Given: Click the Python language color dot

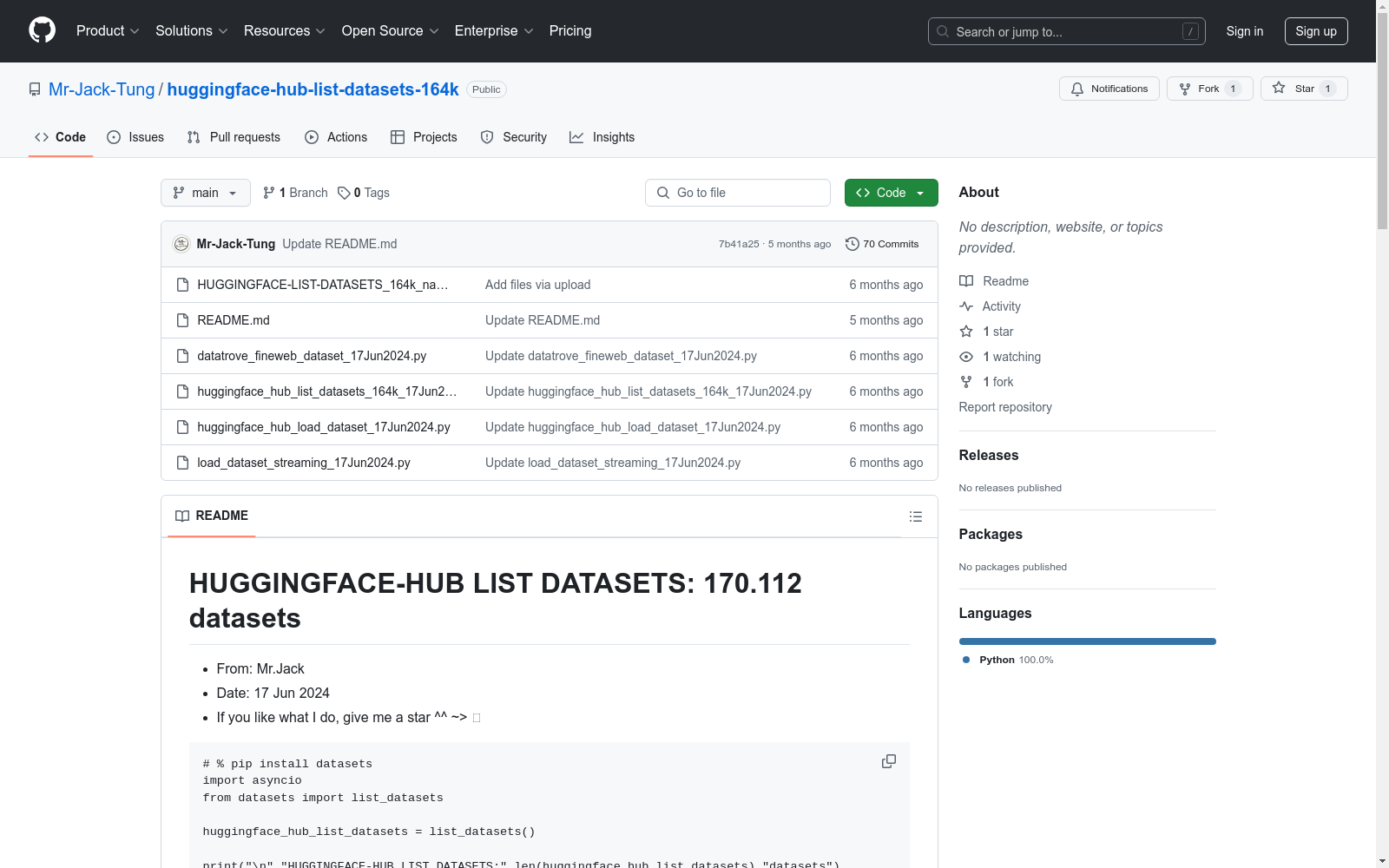Looking at the screenshot, I should [x=966, y=660].
